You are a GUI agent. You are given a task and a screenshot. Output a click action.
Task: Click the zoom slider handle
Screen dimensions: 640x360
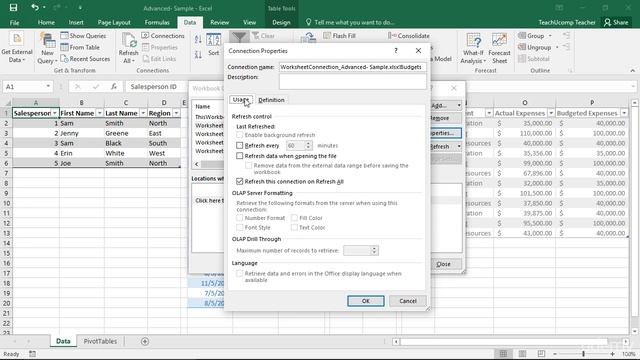[583, 354]
